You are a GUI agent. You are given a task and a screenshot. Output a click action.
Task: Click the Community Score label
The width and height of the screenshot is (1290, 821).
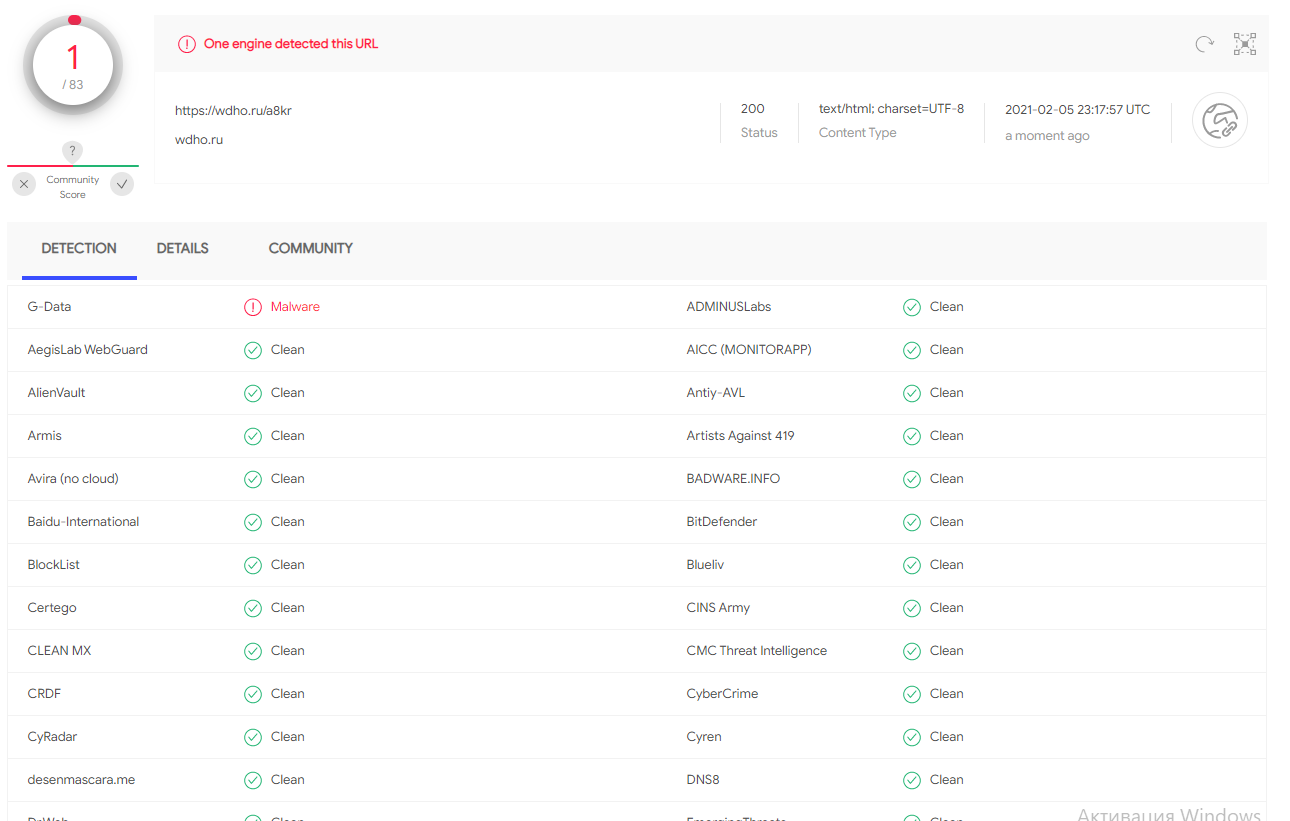73,187
